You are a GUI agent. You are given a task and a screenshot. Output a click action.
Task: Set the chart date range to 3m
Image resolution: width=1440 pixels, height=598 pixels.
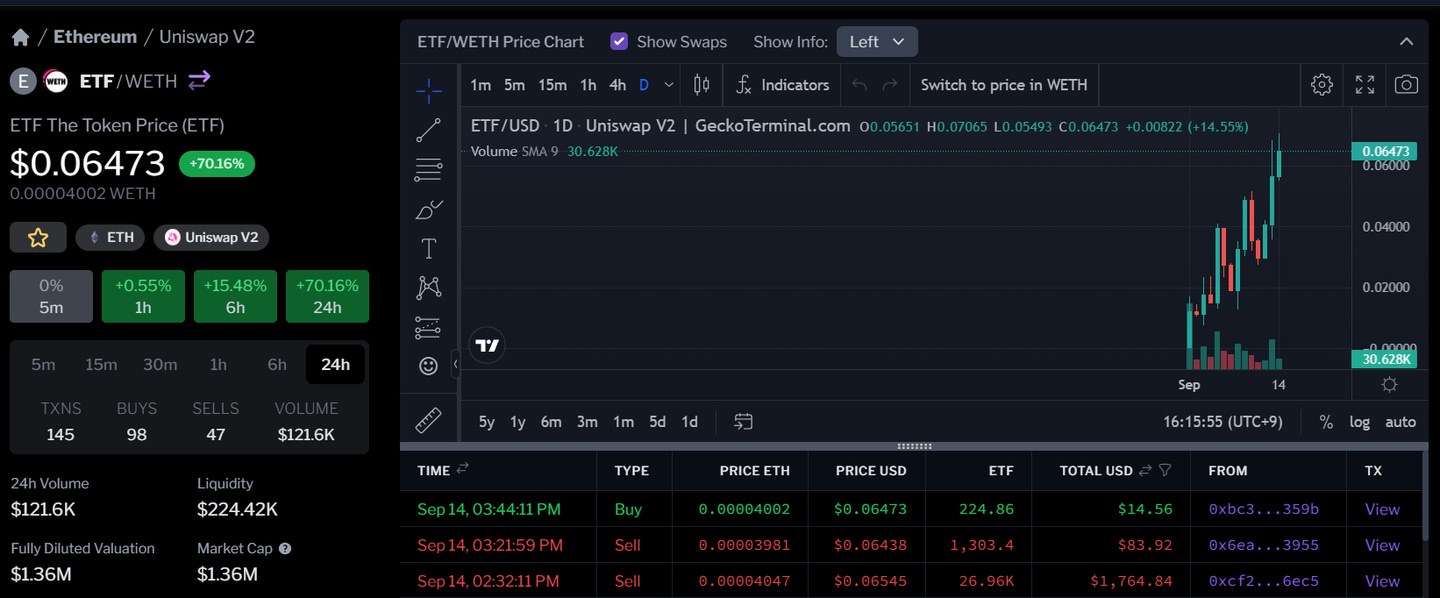(587, 422)
